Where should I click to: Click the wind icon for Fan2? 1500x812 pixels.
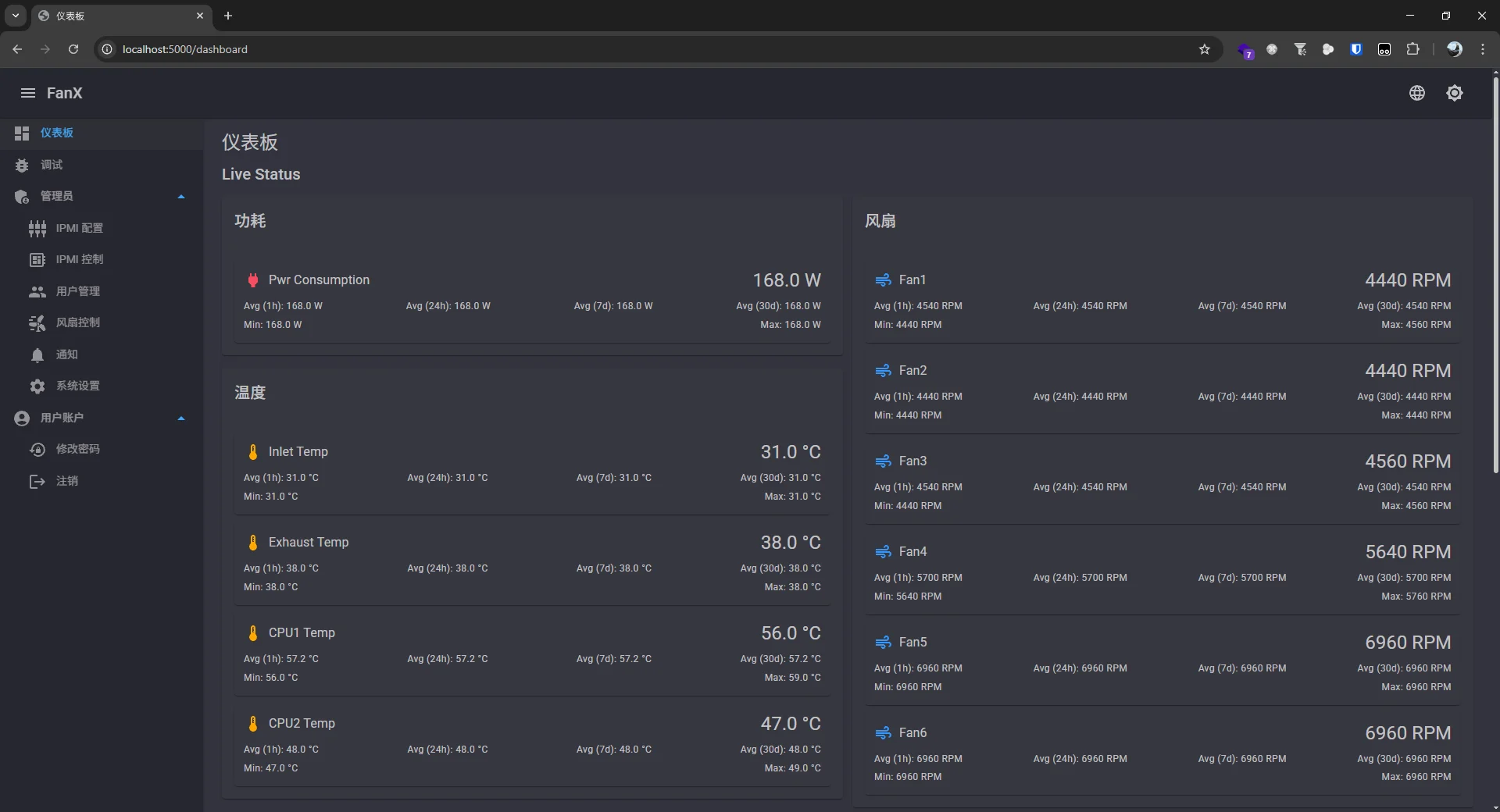pyautogui.click(x=883, y=371)
